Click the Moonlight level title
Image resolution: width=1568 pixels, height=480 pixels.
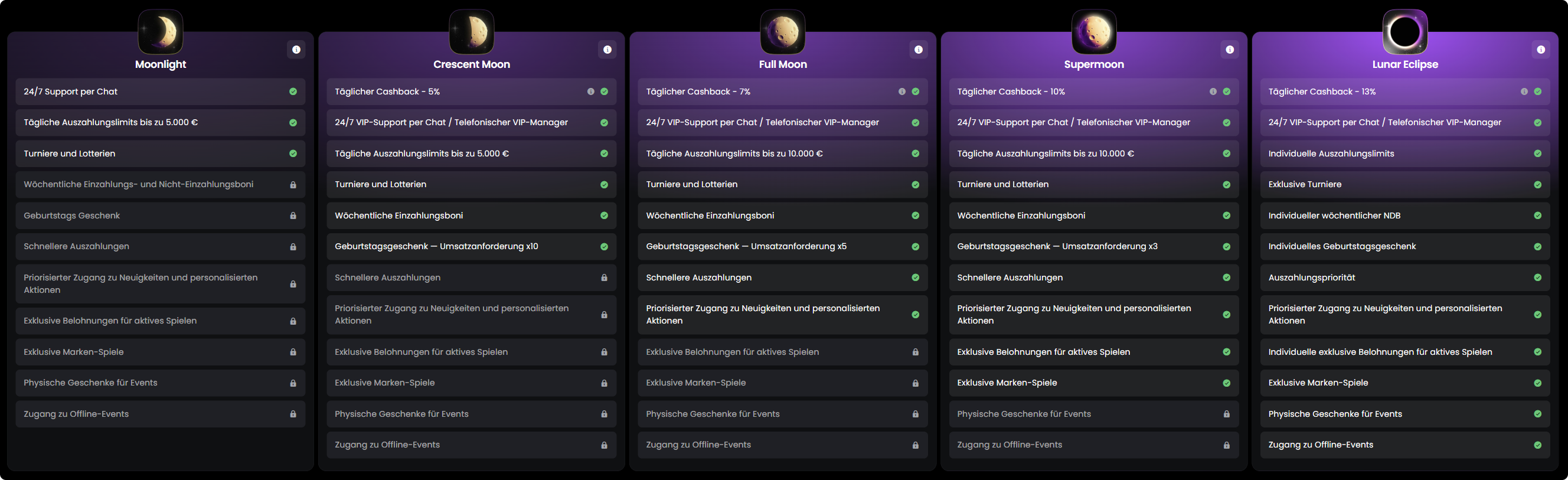pyautogui.click(x=161, y=64)
